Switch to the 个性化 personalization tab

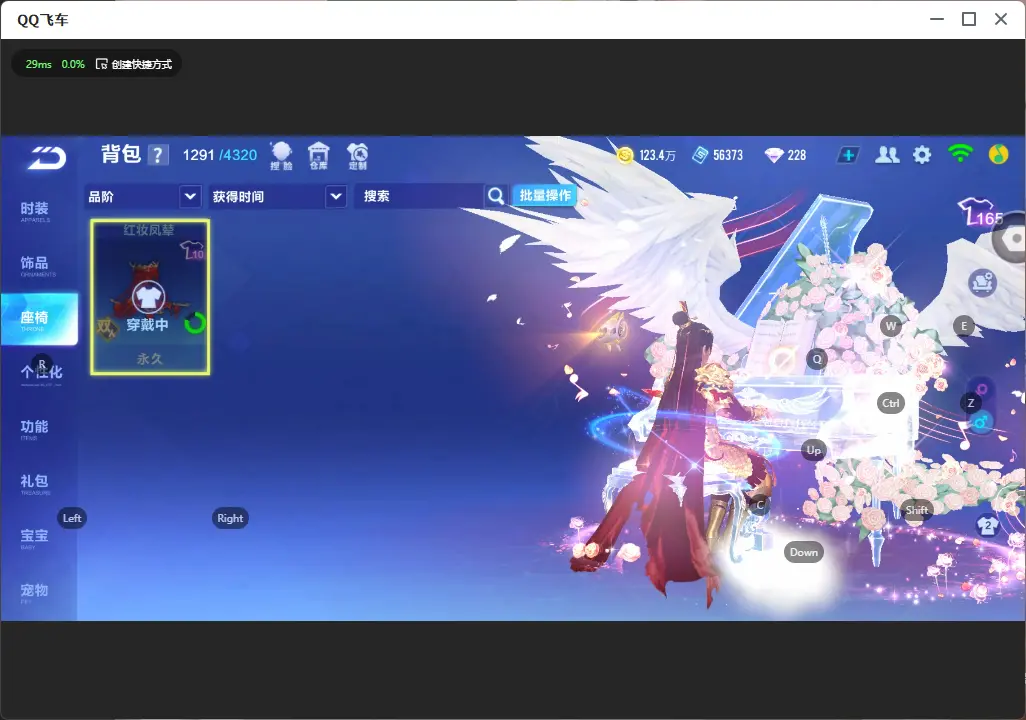pos(41,373)
